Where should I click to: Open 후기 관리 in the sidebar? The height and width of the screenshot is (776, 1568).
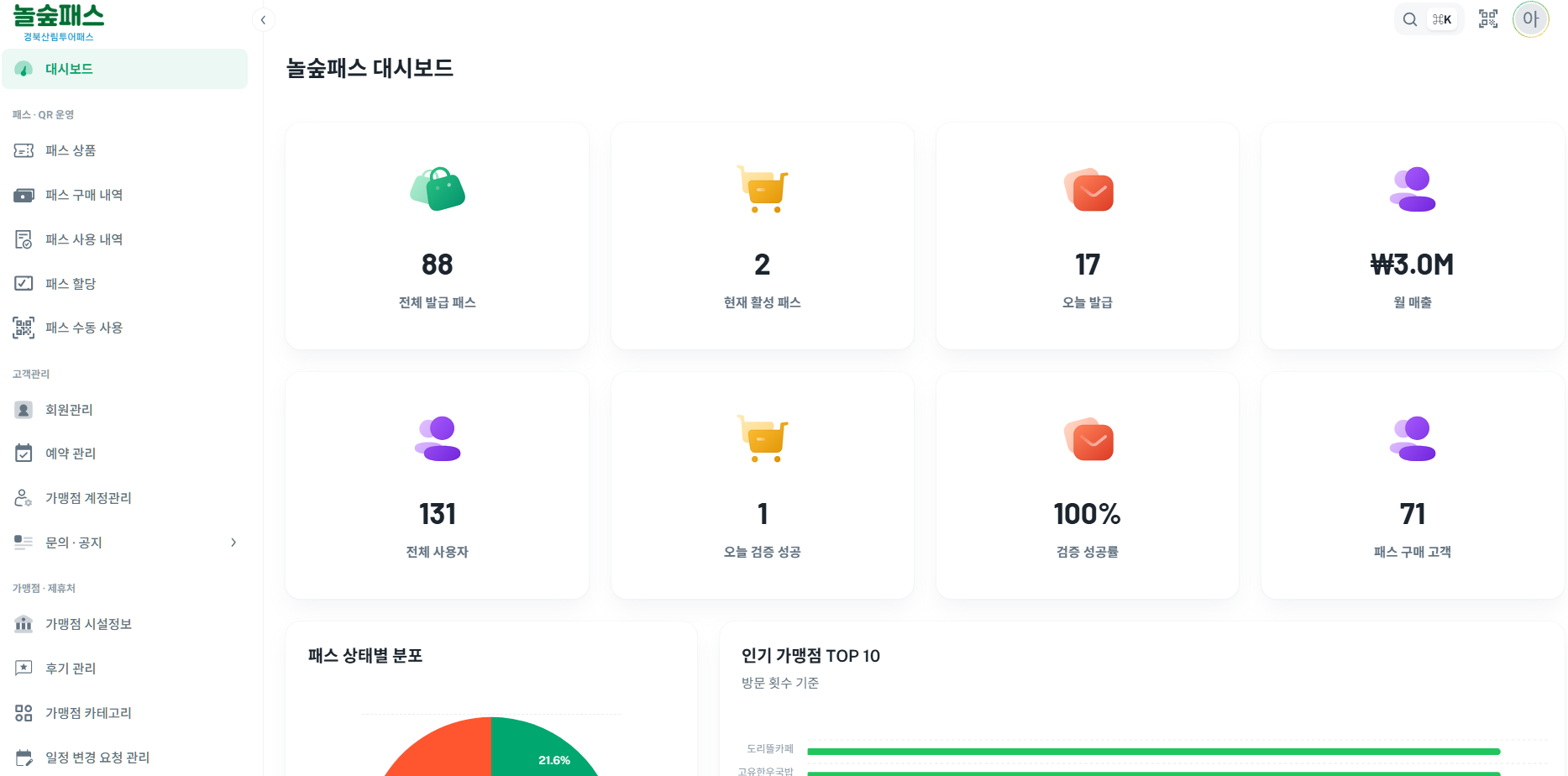71,669
